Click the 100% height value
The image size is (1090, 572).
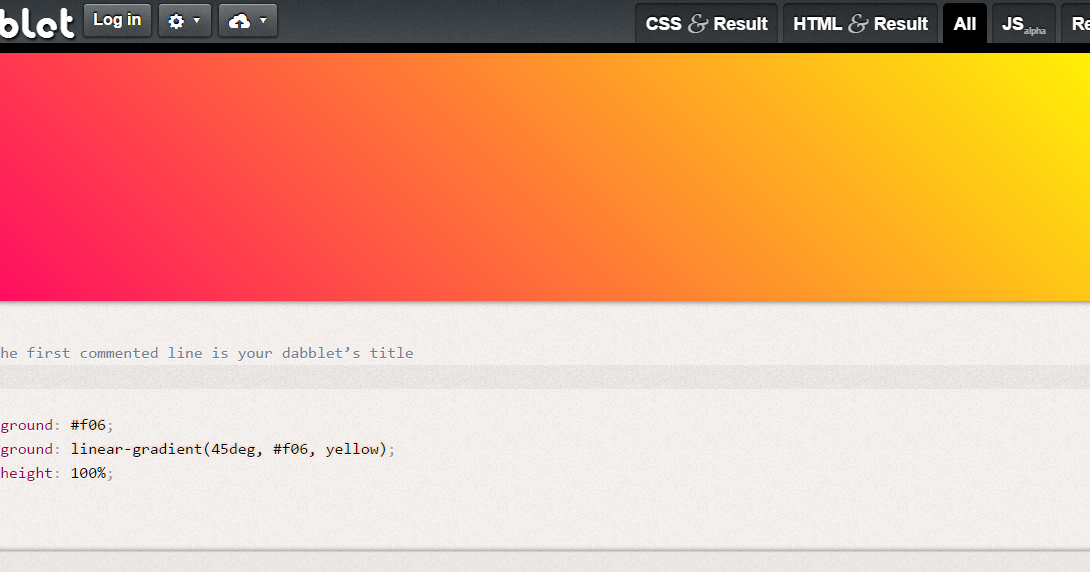88,473
